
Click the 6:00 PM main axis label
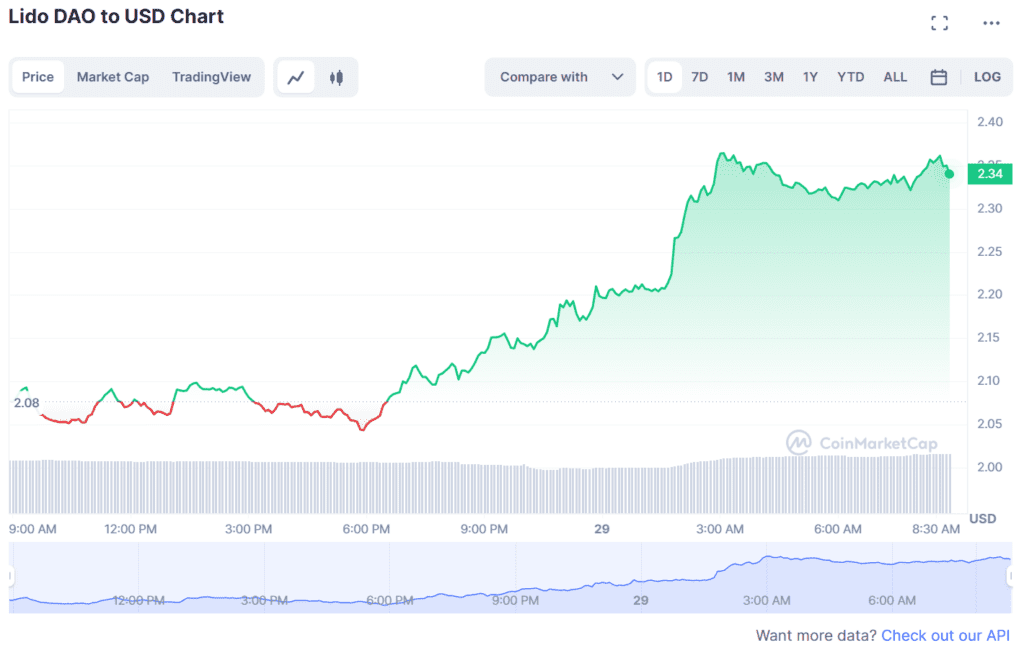[366, 529]
